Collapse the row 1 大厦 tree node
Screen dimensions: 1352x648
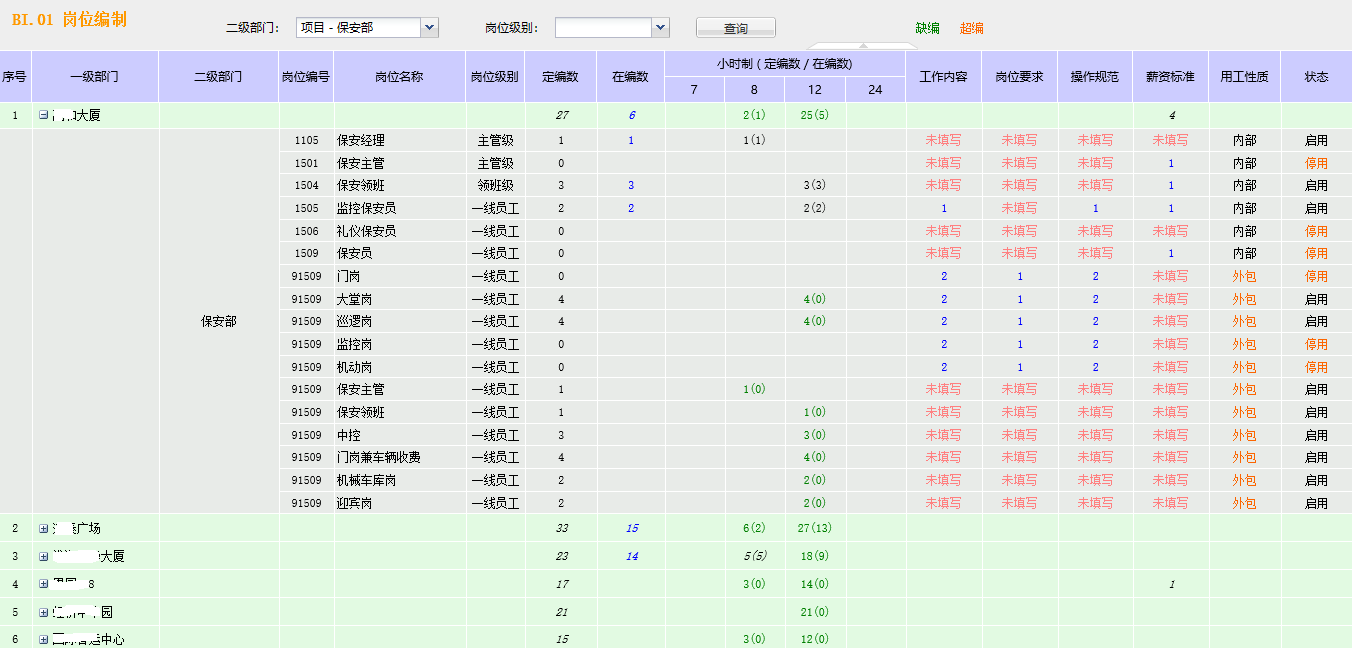coord(43,115)
